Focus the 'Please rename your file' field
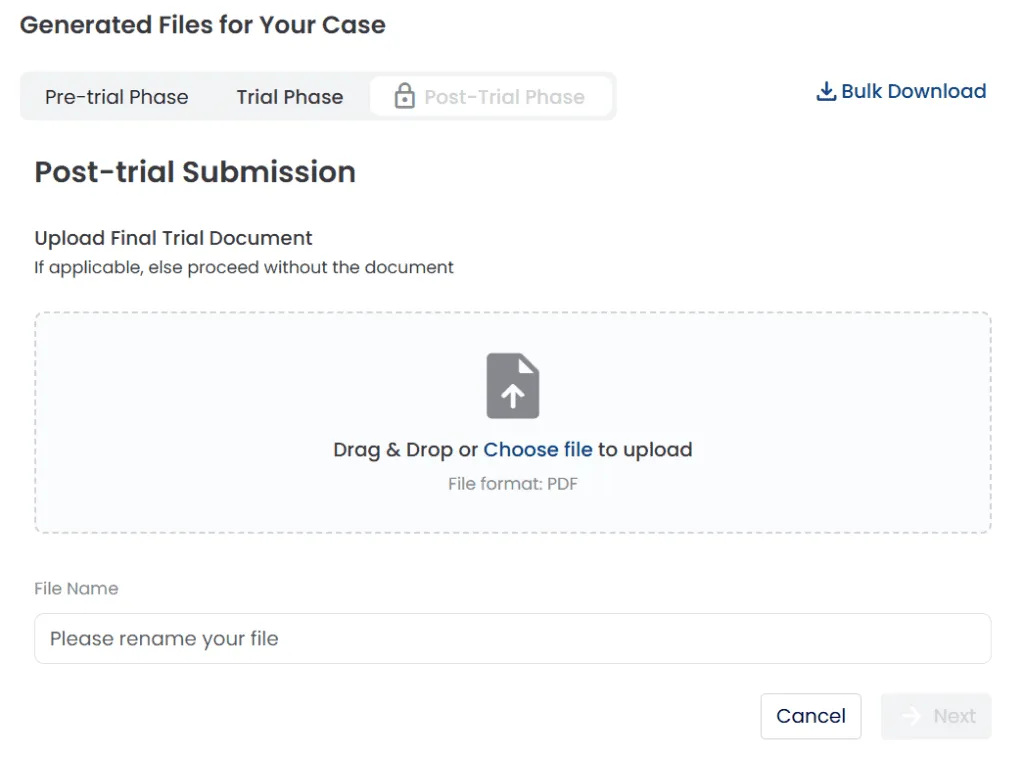1024x757 pixels. (x=513, y=638)
